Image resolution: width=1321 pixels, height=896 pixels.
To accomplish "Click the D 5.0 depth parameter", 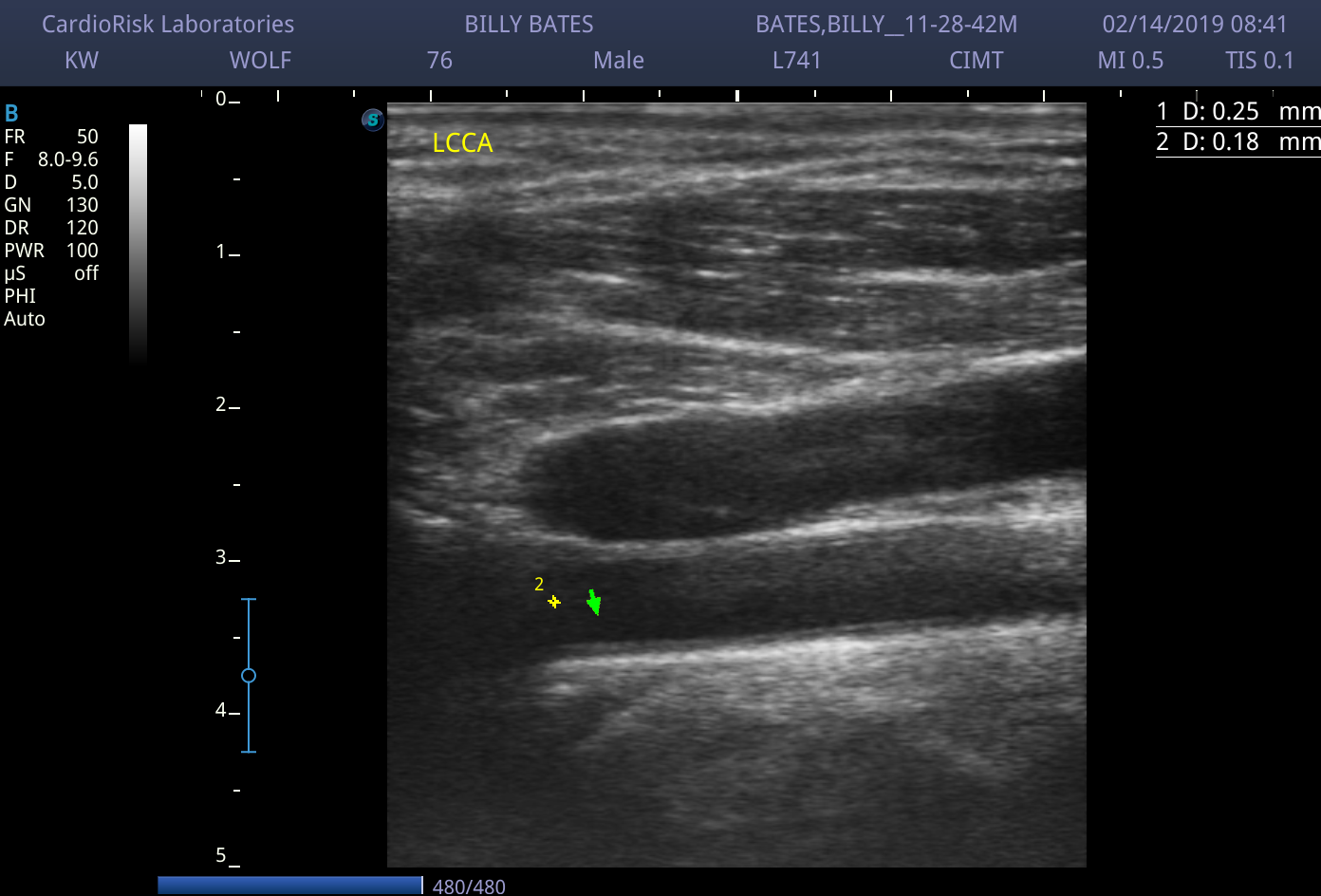I will [x=51, y=182].
